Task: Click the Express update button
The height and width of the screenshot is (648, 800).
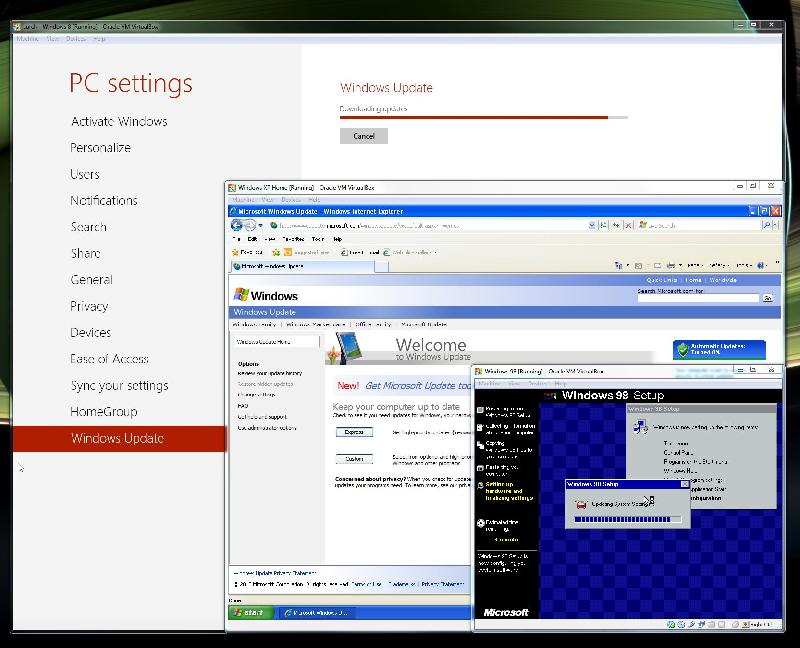Action: (354, 432)
